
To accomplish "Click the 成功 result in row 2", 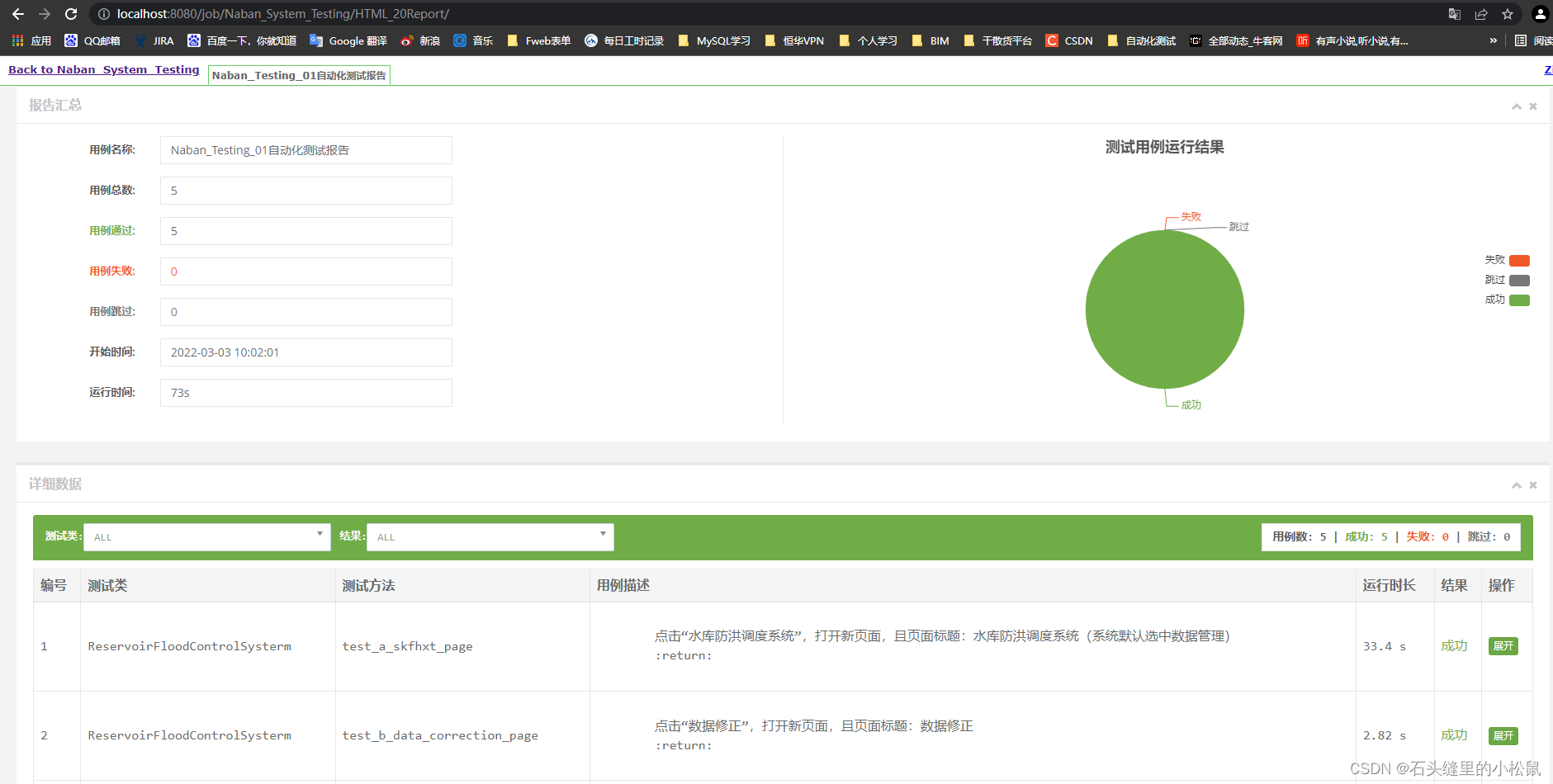I will (1454, 735).
